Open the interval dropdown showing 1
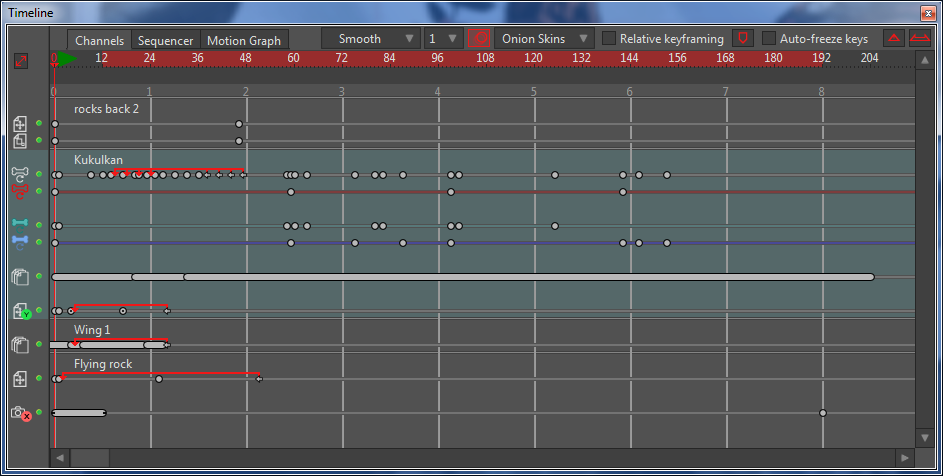Image resolution: width=943 pixels, height=476 pixels. tap(443, 39)
